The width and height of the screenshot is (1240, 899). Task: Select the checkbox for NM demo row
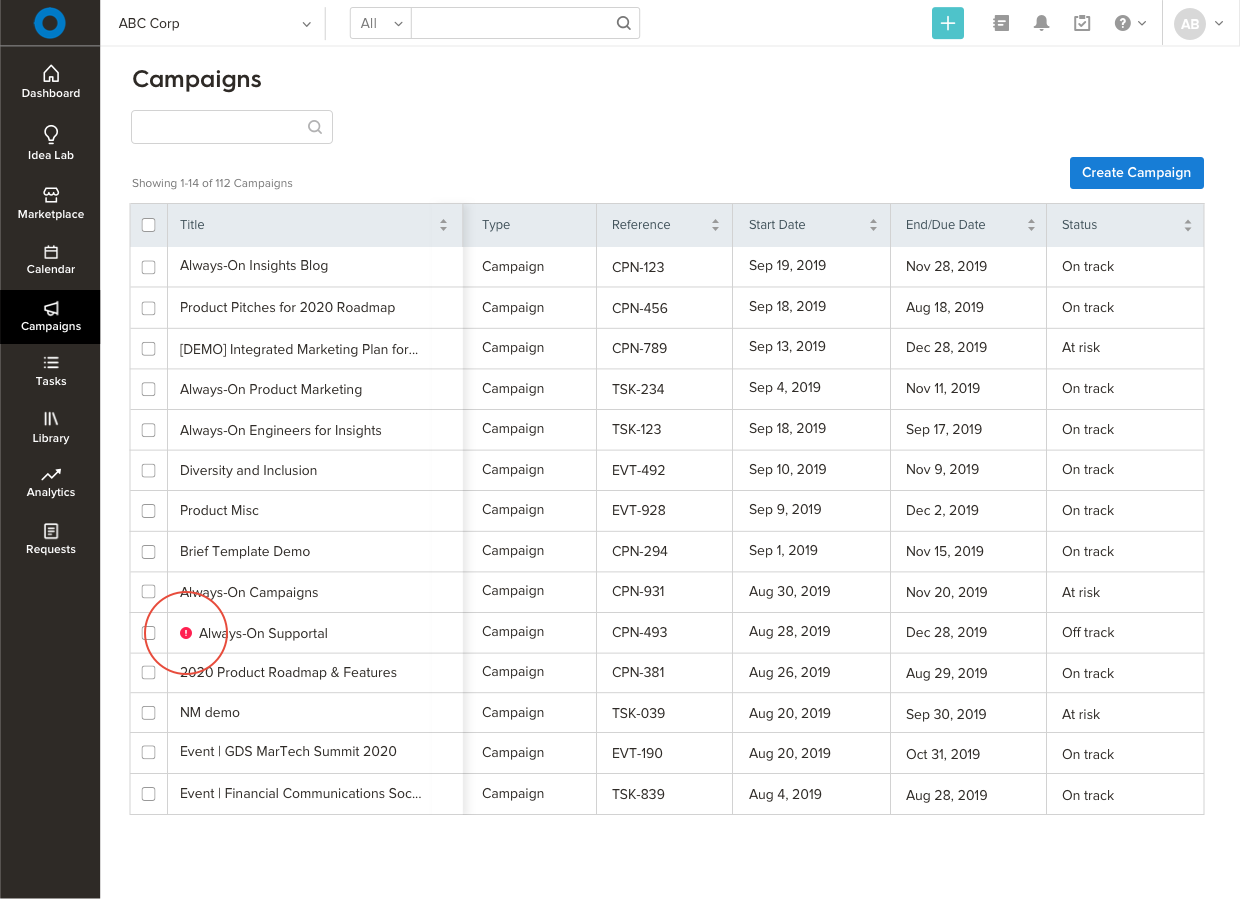click(x=149, y=713)
